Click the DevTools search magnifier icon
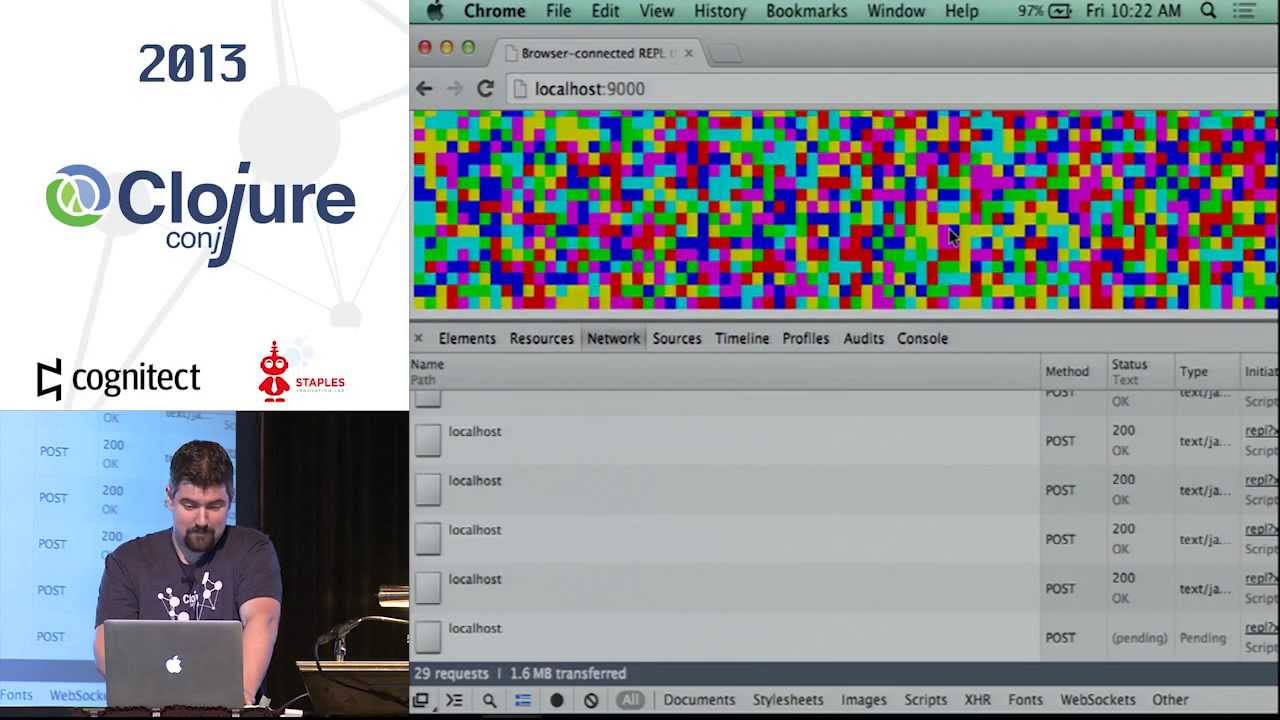Screen dimensions: 1280x720 tap(489, 701)
